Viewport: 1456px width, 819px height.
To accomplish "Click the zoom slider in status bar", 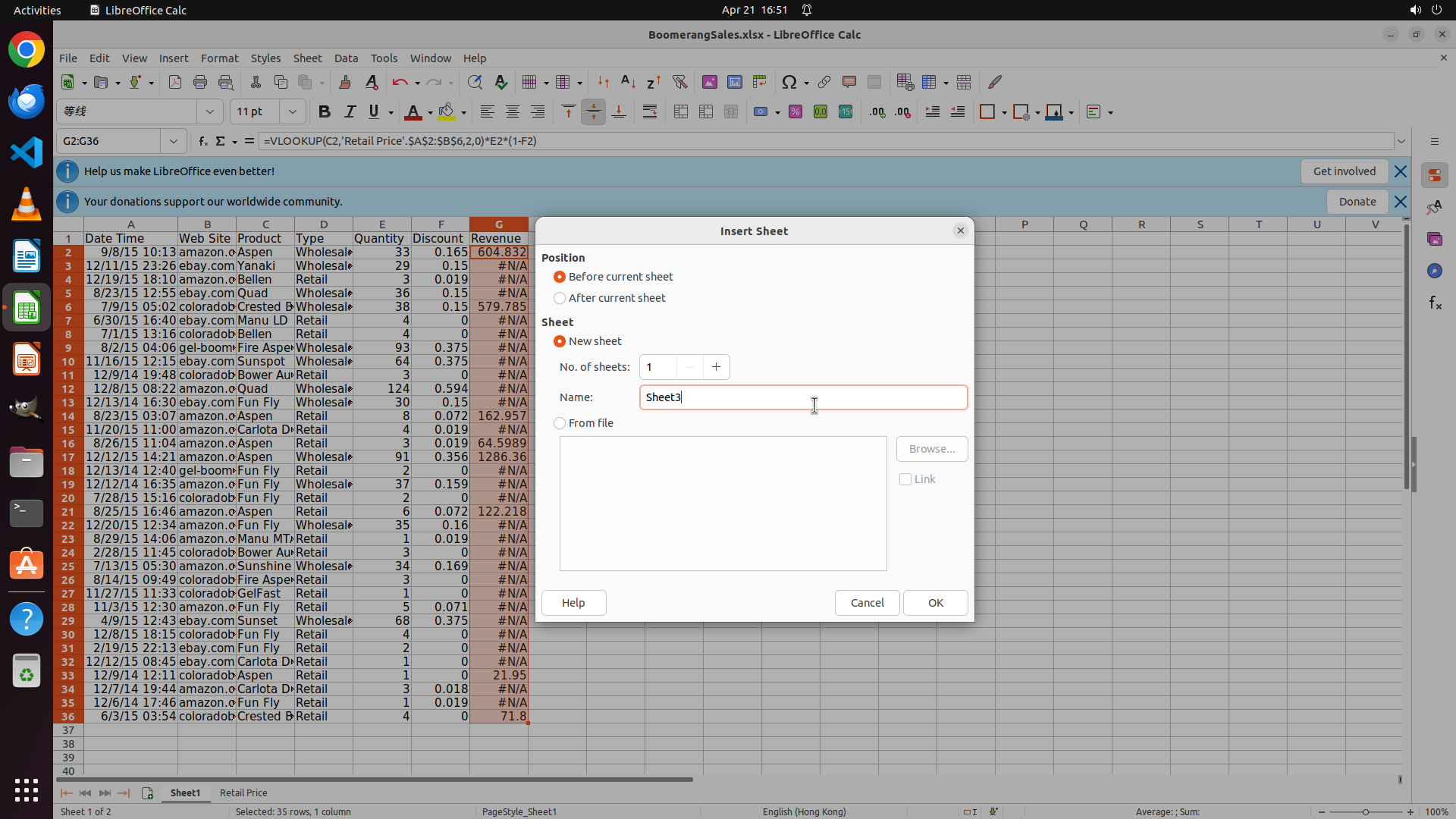I will click(x=1365, y=811).
